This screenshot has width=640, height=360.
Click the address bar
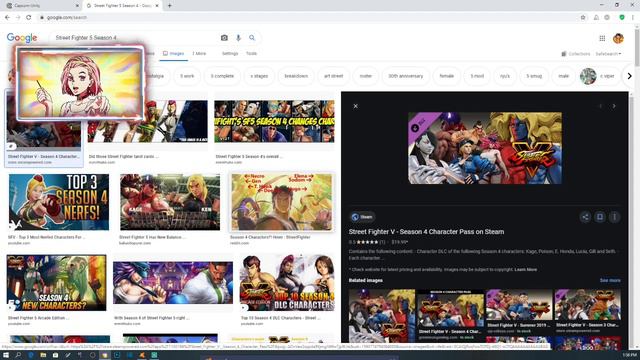[306, 18]
